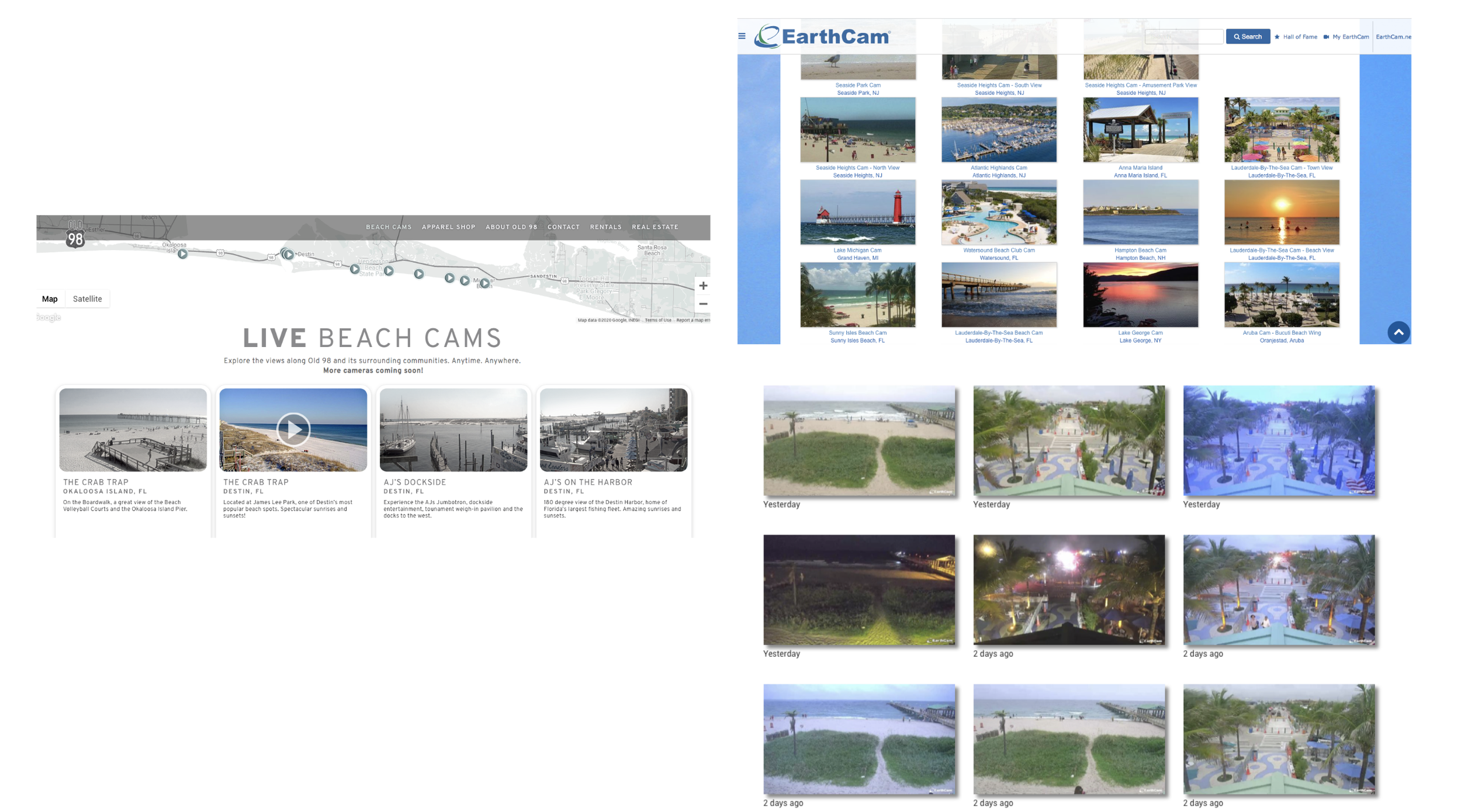Open the Hall of Fame link
Image resolution: width=1461 pixels, height=812 pixels.
(x=1299, y=37)
